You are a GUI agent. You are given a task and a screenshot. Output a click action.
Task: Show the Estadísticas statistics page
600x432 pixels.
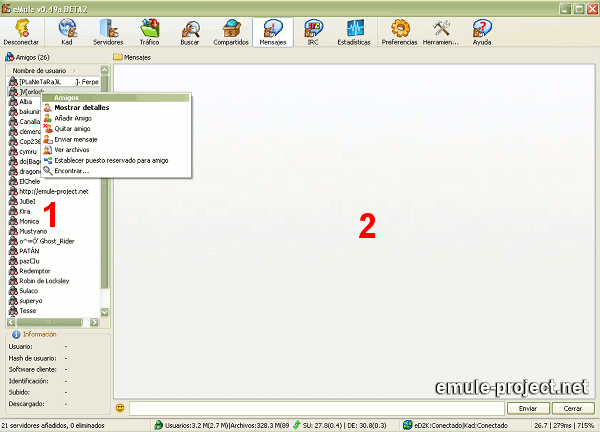pos(357,32)
